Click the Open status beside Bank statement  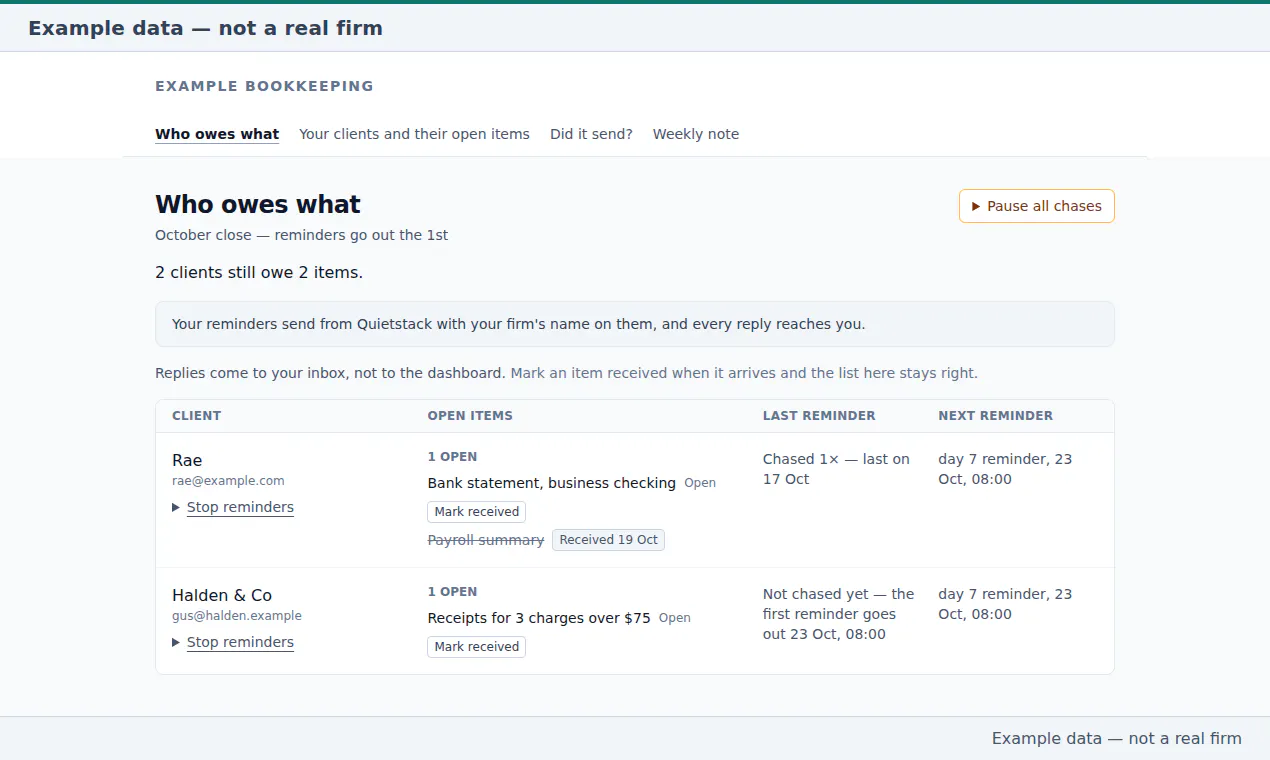point(700,483)
